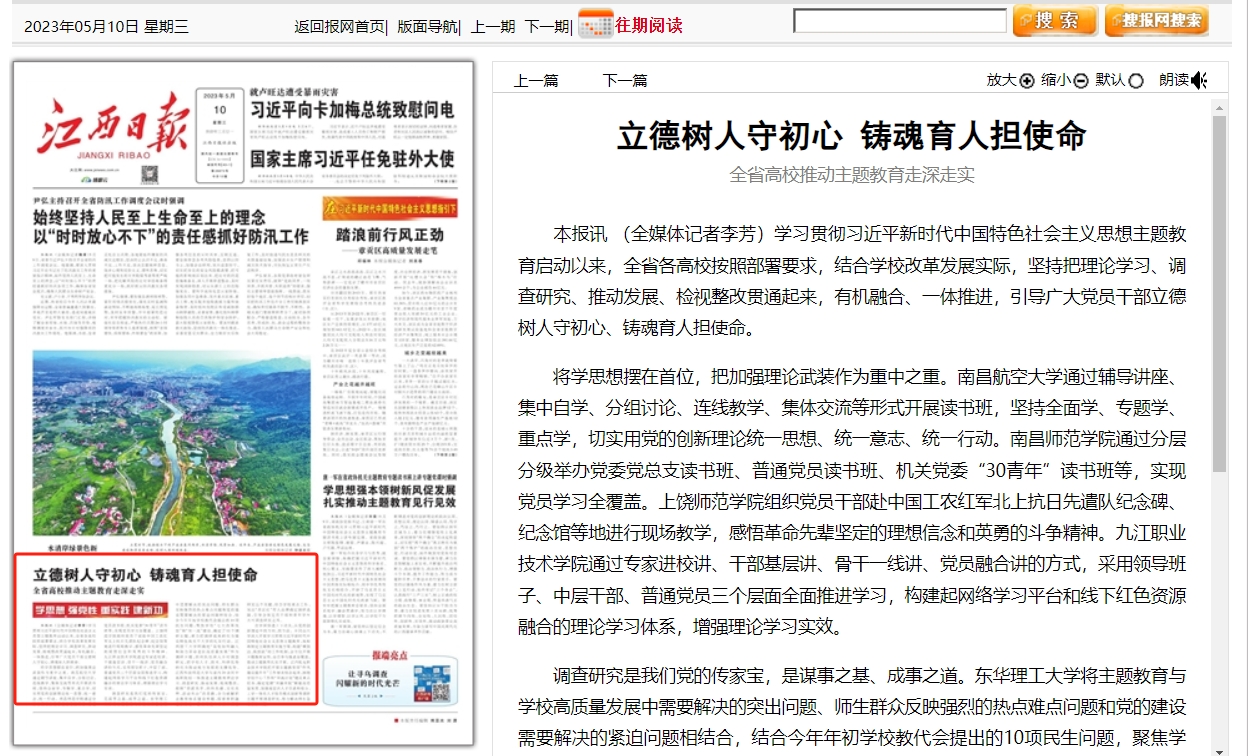Open 版面导航 page navigation

click(x=427, y=27)
